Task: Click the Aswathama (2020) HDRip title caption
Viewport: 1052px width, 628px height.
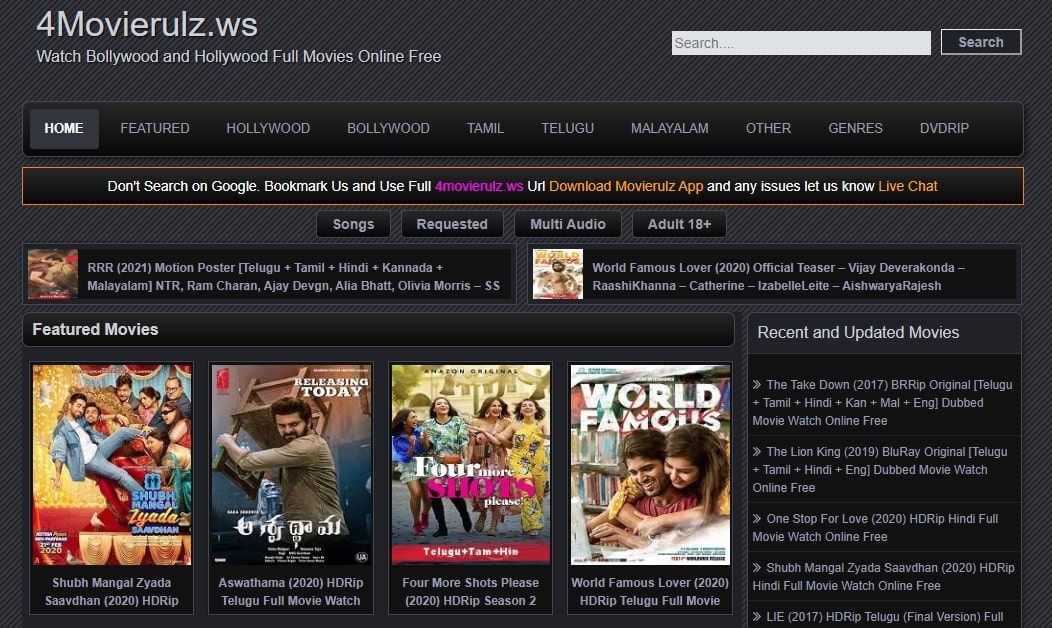Action: (x=291, y=592)
